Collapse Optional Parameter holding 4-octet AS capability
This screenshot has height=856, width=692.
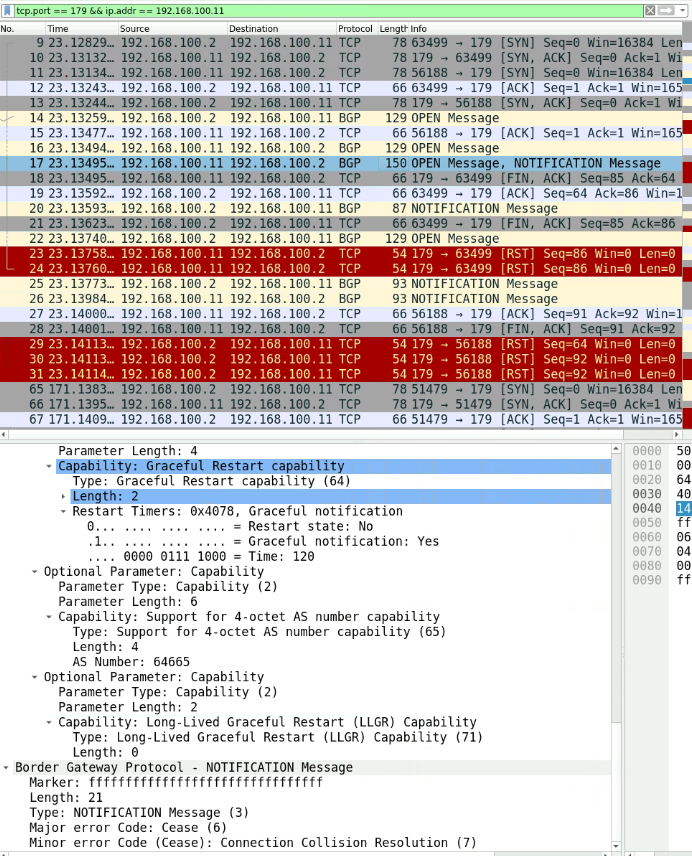[x=34, y=572]
